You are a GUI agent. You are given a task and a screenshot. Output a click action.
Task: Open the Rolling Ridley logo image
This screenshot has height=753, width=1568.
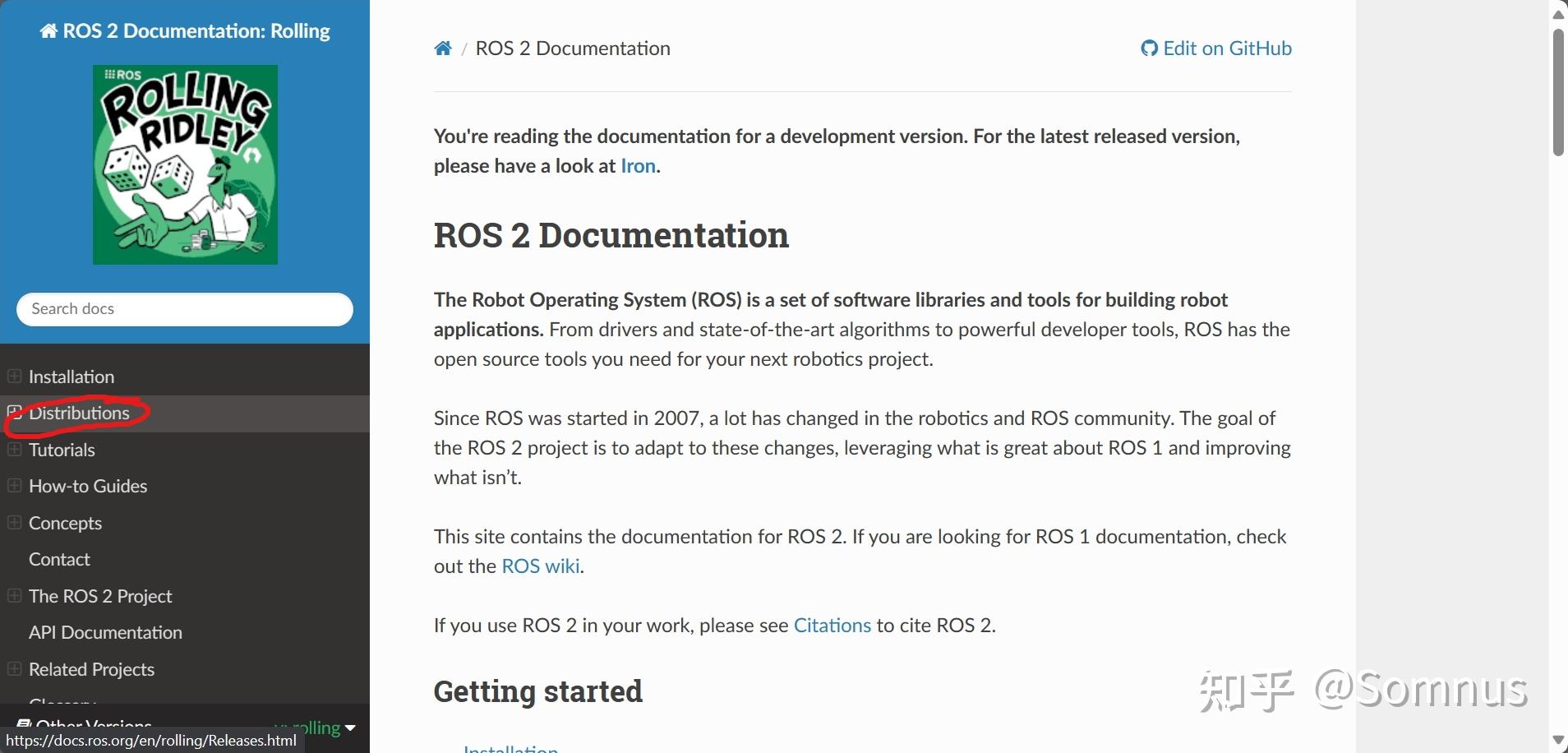pyautogui.click(x=184, y=164)
